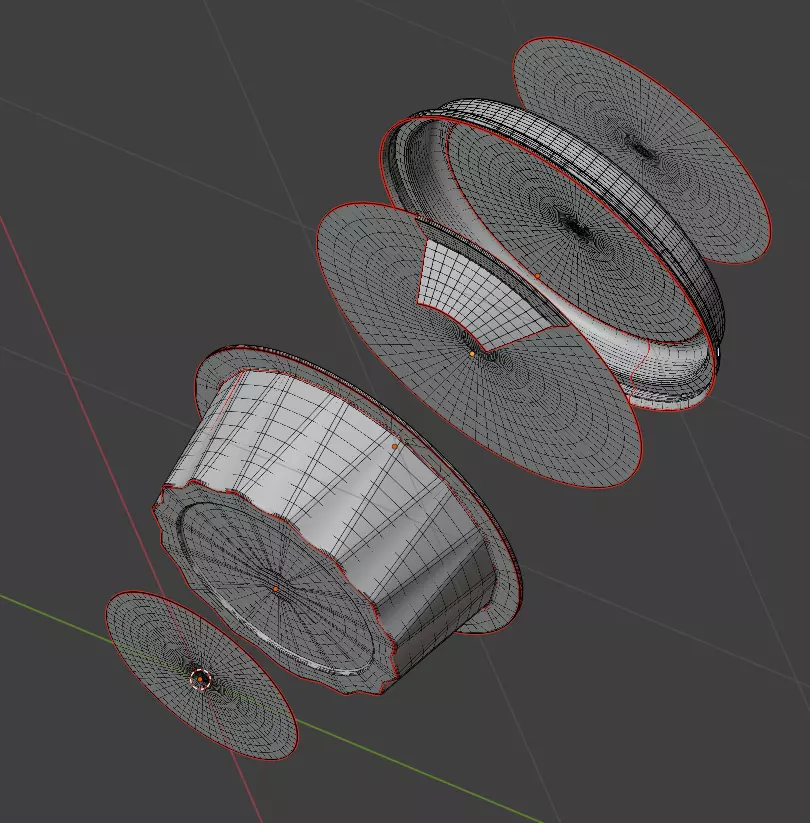Click the origin dot on the cup's side wall
This screenshot has width=810, height=823.
(x=395, y=446)
